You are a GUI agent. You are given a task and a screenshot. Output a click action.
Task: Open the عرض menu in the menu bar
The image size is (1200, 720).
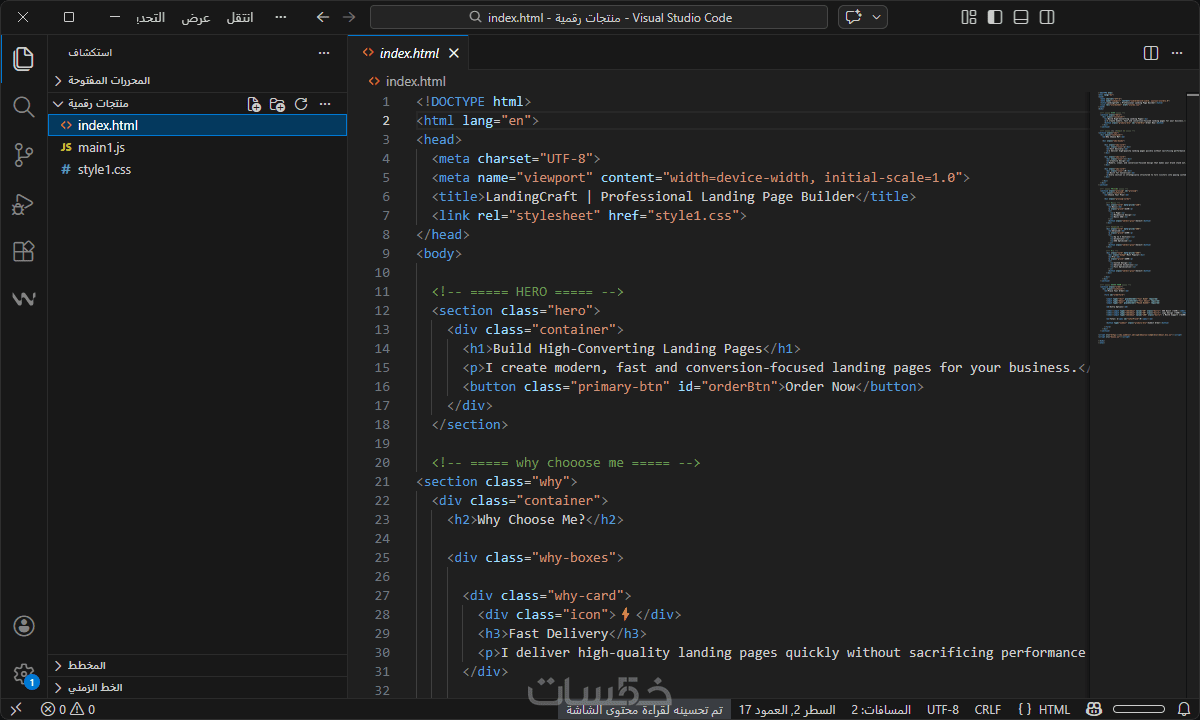(x=196, y=18)
